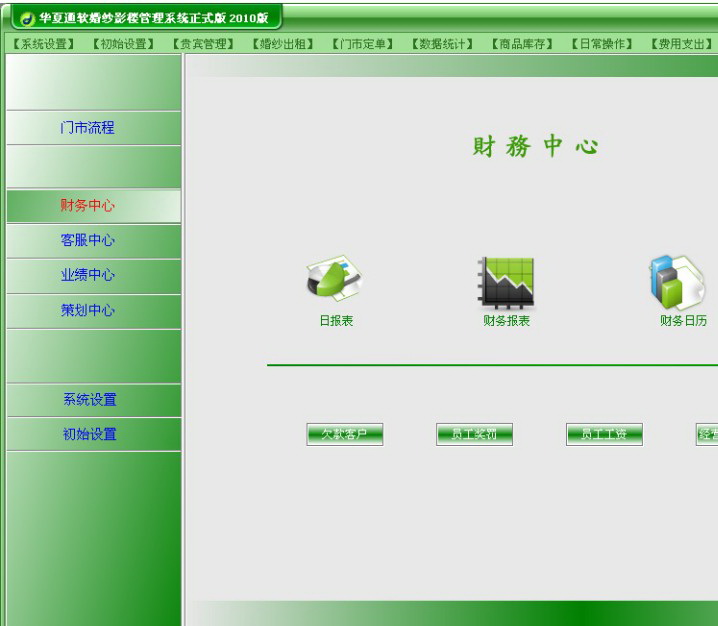This screenshot has width=718, height=626.
Task: Open the 【系统设置】 menu
Action: pos(43,44)
